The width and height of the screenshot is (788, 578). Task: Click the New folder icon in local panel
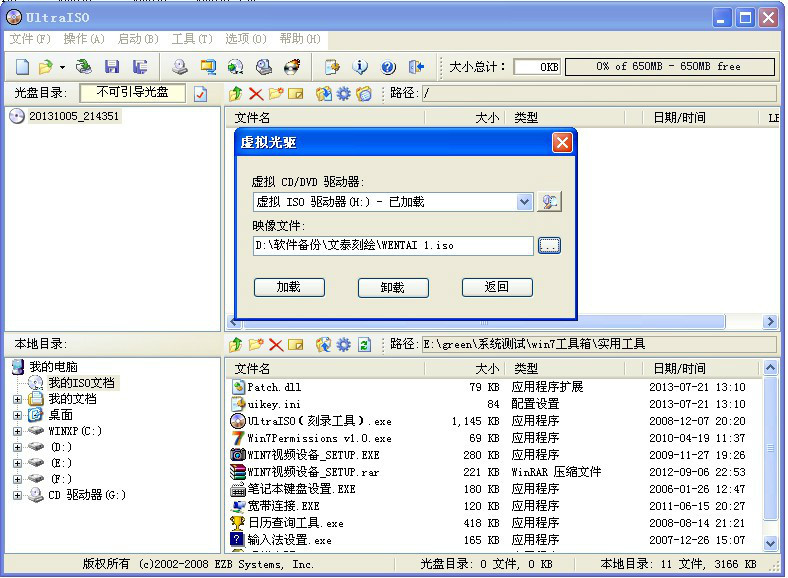click(256, 344)
